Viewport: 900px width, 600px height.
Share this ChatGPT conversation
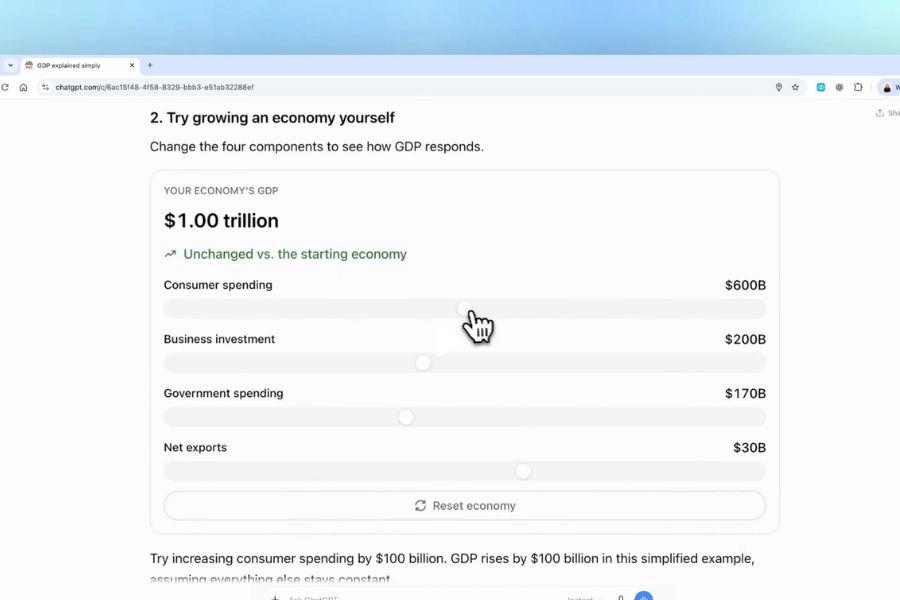point(887,113)
